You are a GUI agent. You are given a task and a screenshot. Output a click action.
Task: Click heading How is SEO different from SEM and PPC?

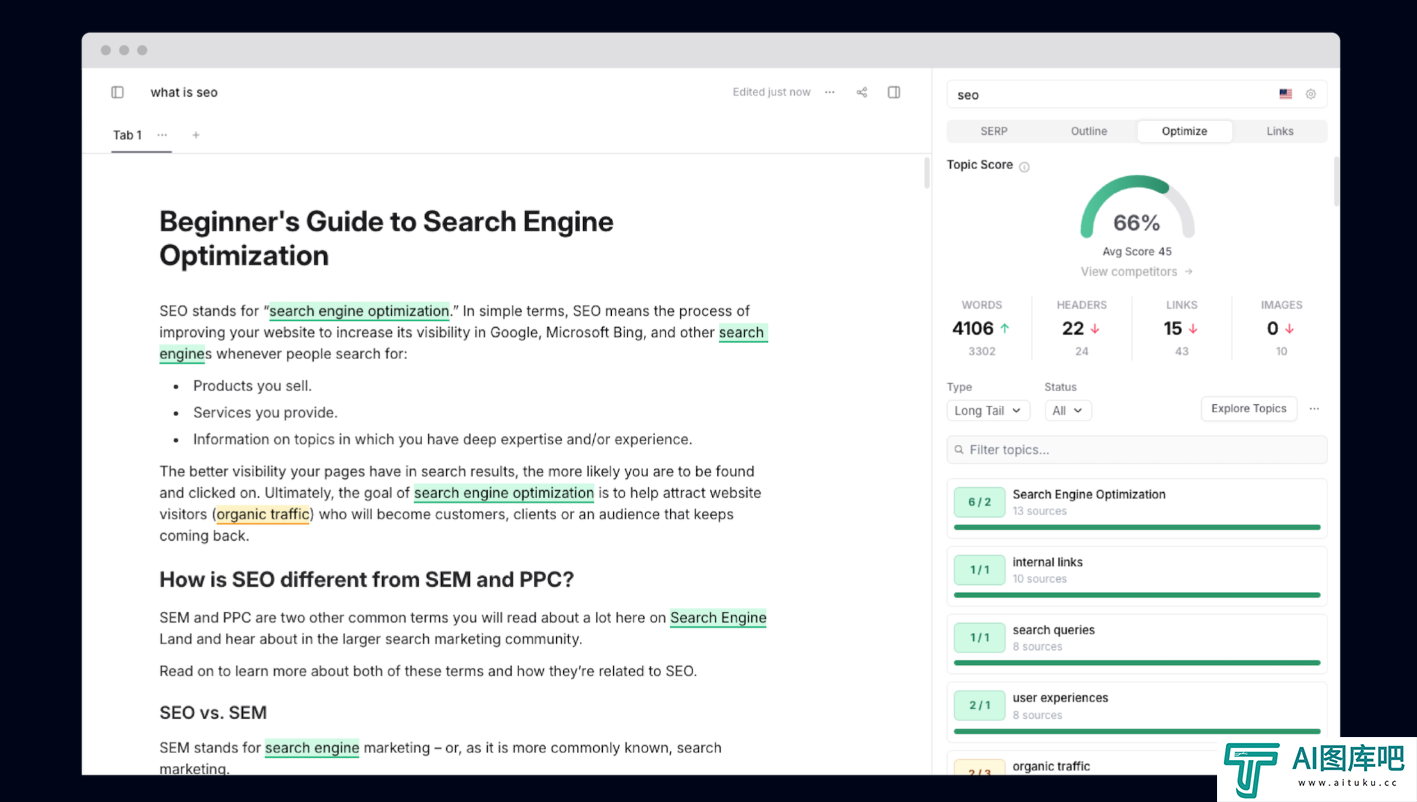(x=367, y=580)
